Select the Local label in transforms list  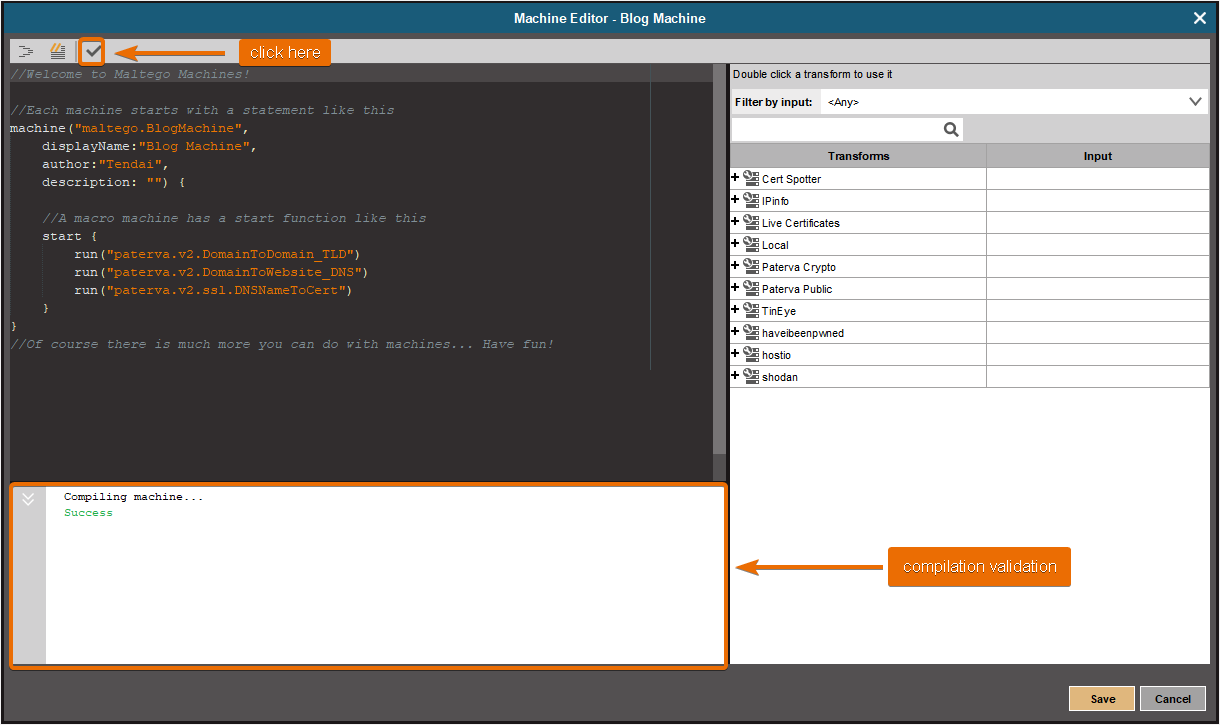(775, 245)
